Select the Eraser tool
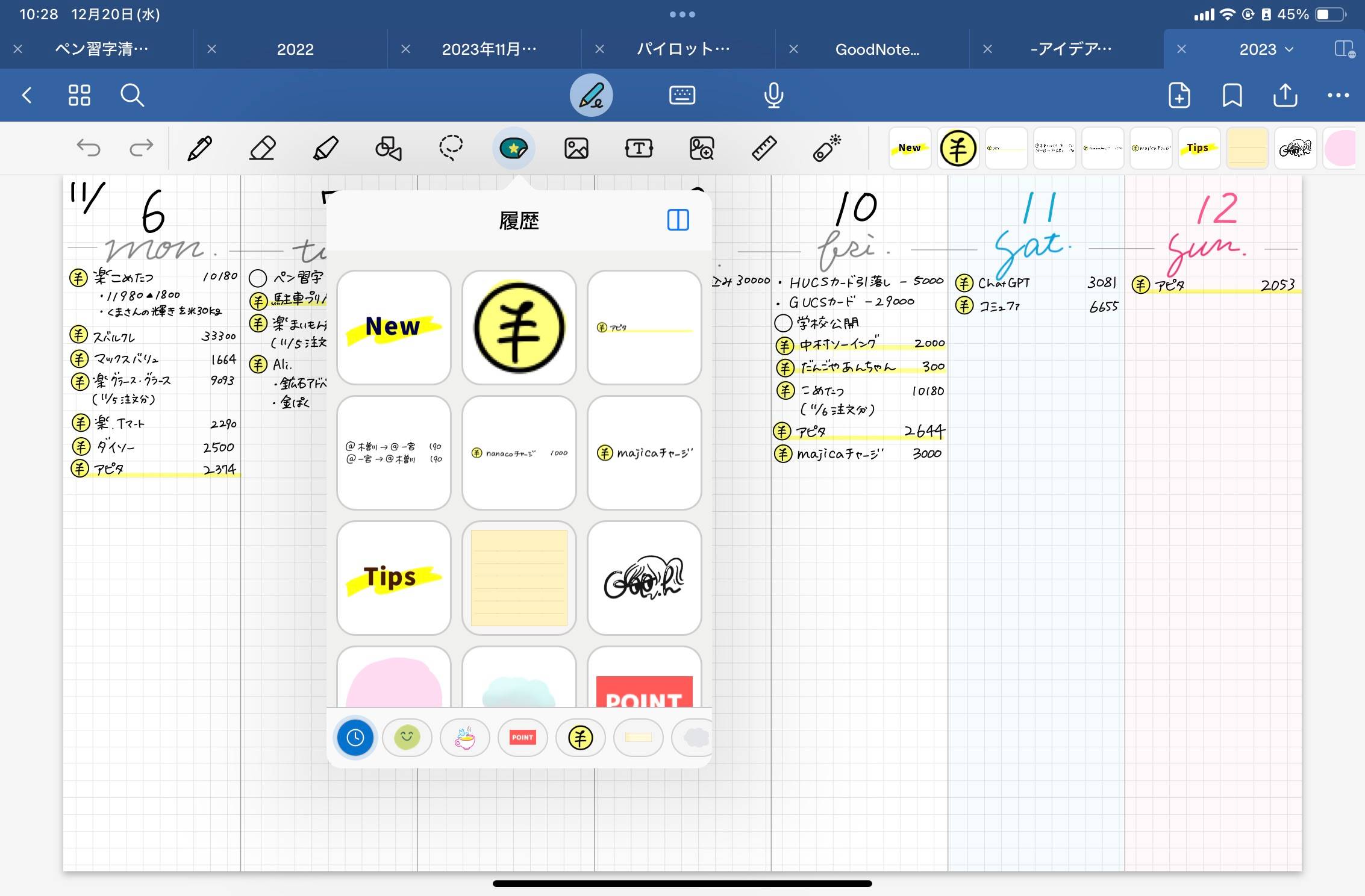1365x896 pixels. click(x=262, y=148)
